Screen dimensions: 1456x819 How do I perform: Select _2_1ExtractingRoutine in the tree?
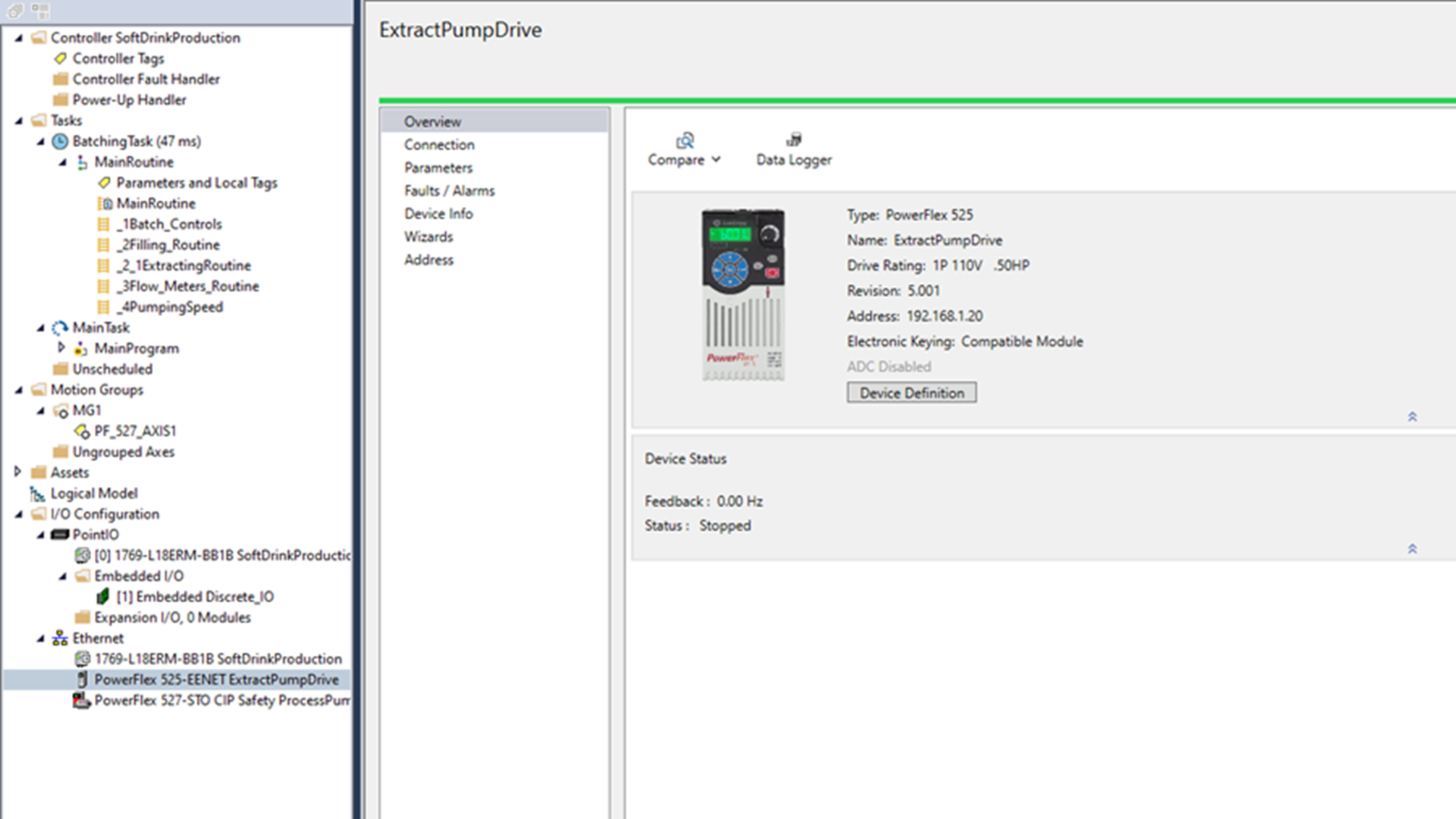tap(184, 265)
